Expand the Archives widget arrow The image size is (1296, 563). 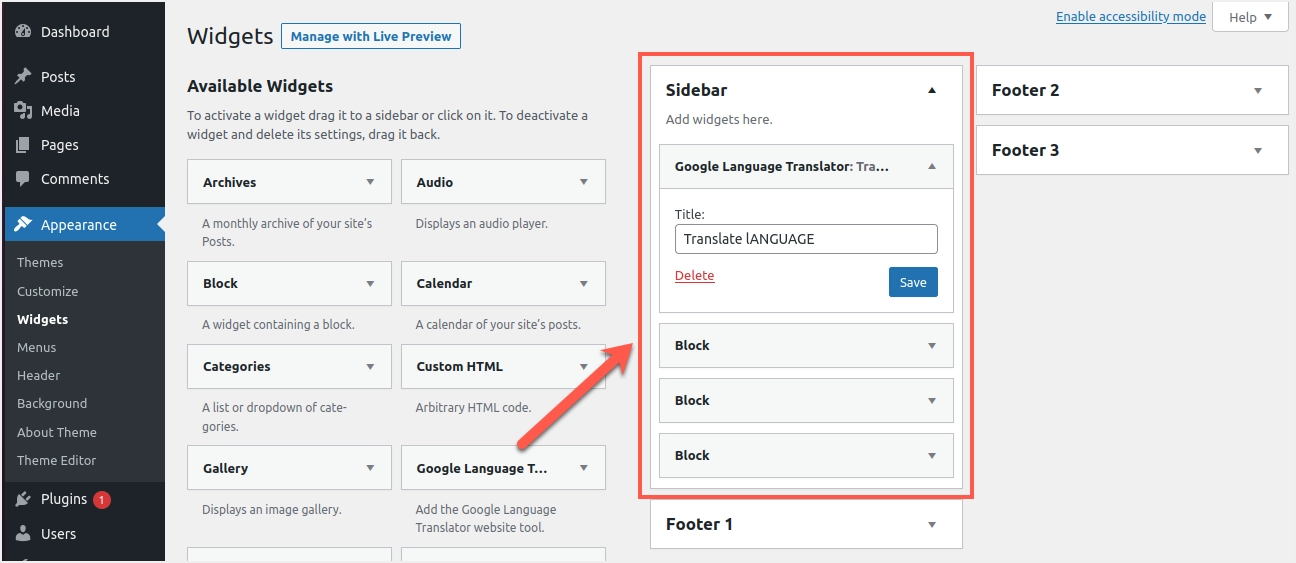point(370,182)
